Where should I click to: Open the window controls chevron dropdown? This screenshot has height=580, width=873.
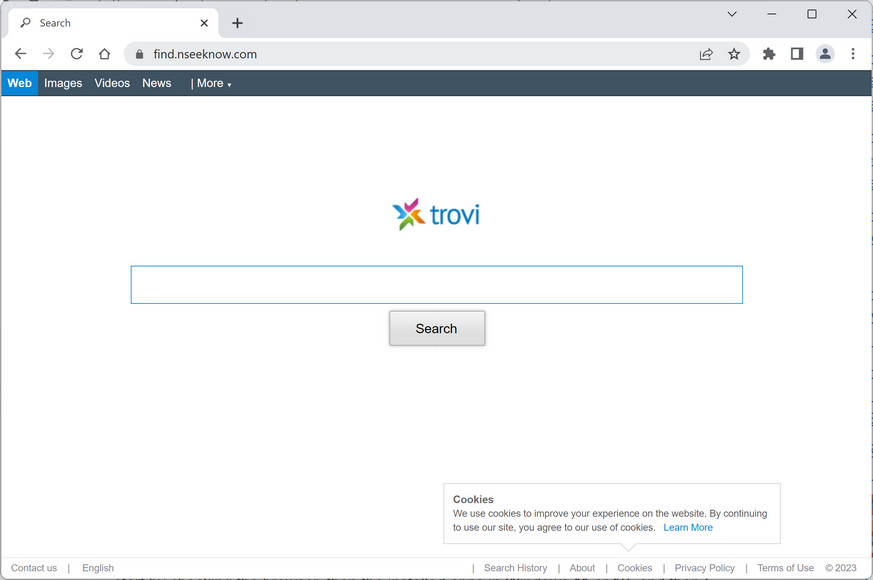coord(731,14)
